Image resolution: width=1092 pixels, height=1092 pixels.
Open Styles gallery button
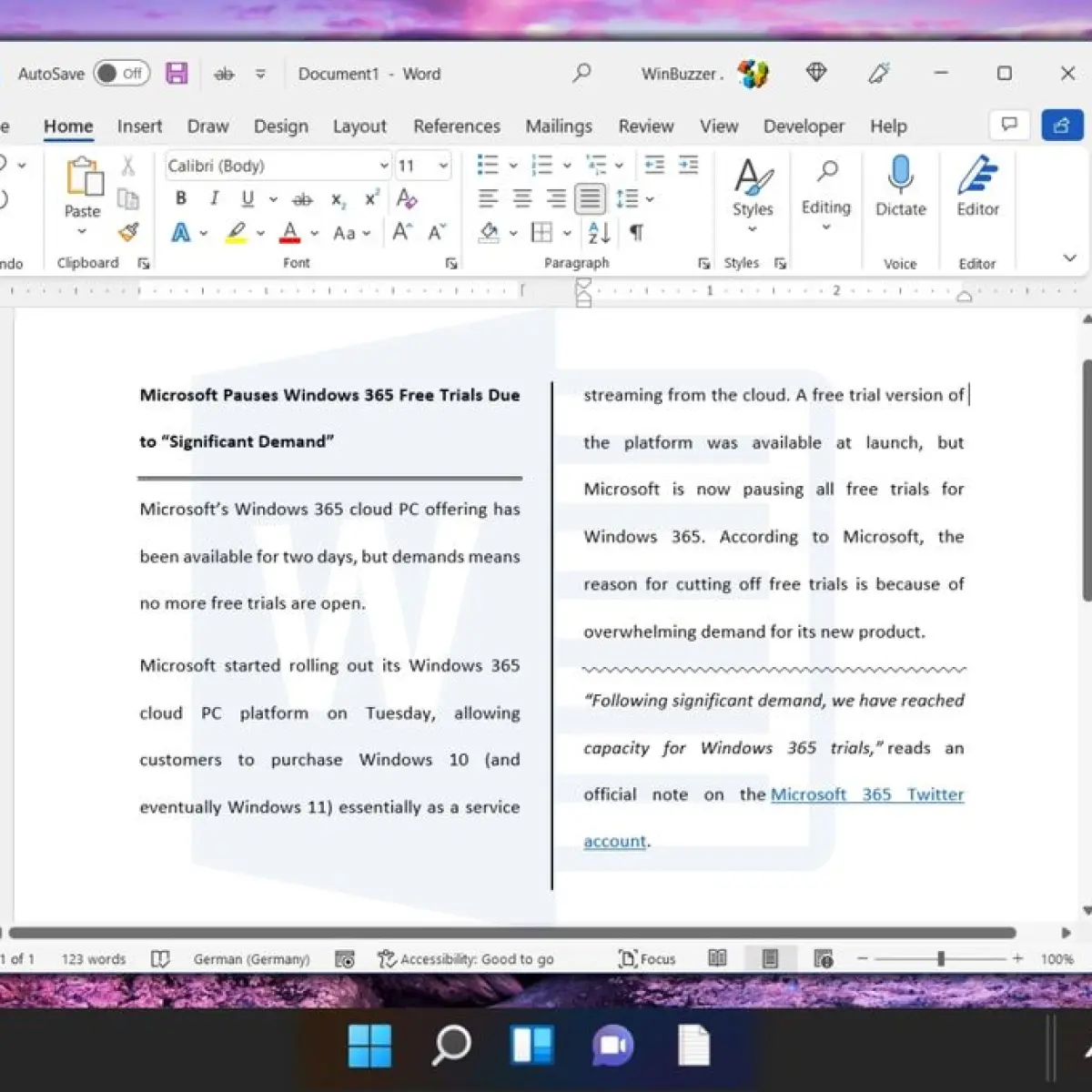(753, 193)
